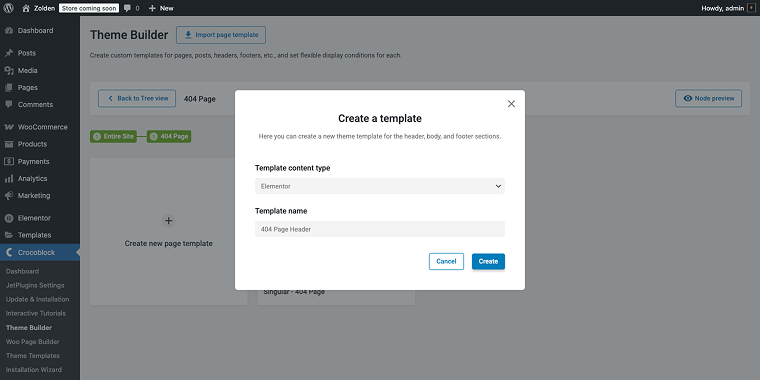Click the Marketing megaphone icon
Image resolution: width=760 pixels, height=380 pixels.
tap(9, 196)
